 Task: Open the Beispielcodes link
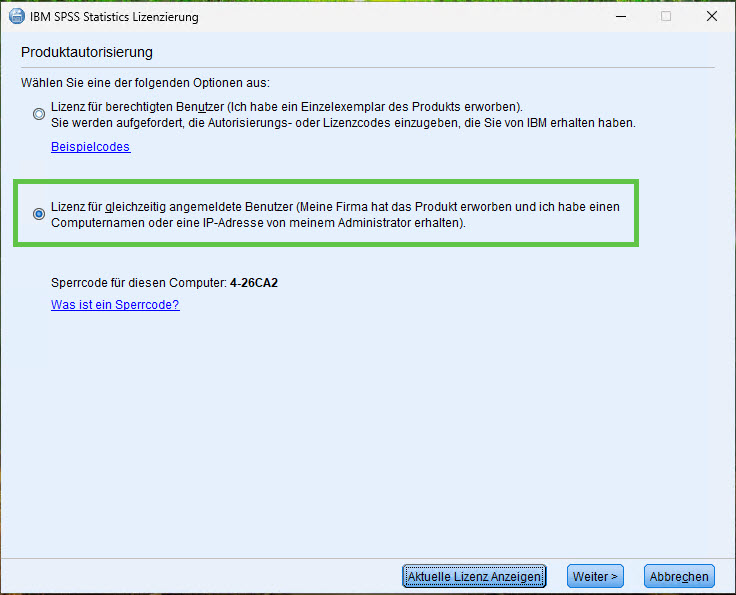tap(90, 147)
